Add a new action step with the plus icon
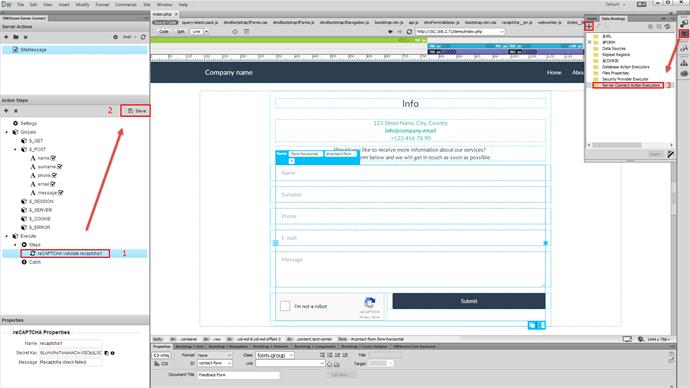The width and height of the screenshot is (690, 388). (x=6, y=111)
